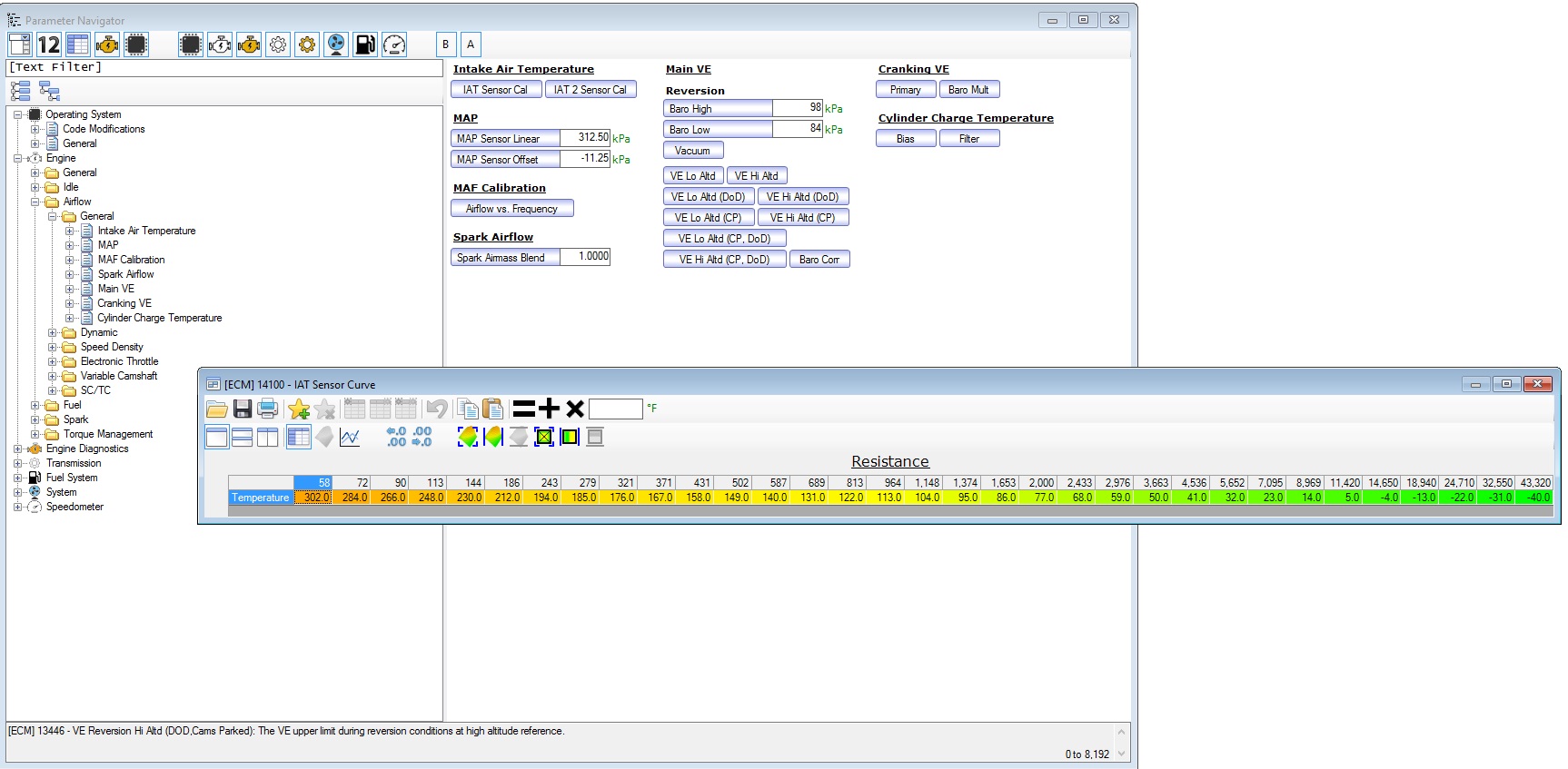1568x769 pixels.
Task: Click the Text Filter input field
Action: [x=223, y=67]
